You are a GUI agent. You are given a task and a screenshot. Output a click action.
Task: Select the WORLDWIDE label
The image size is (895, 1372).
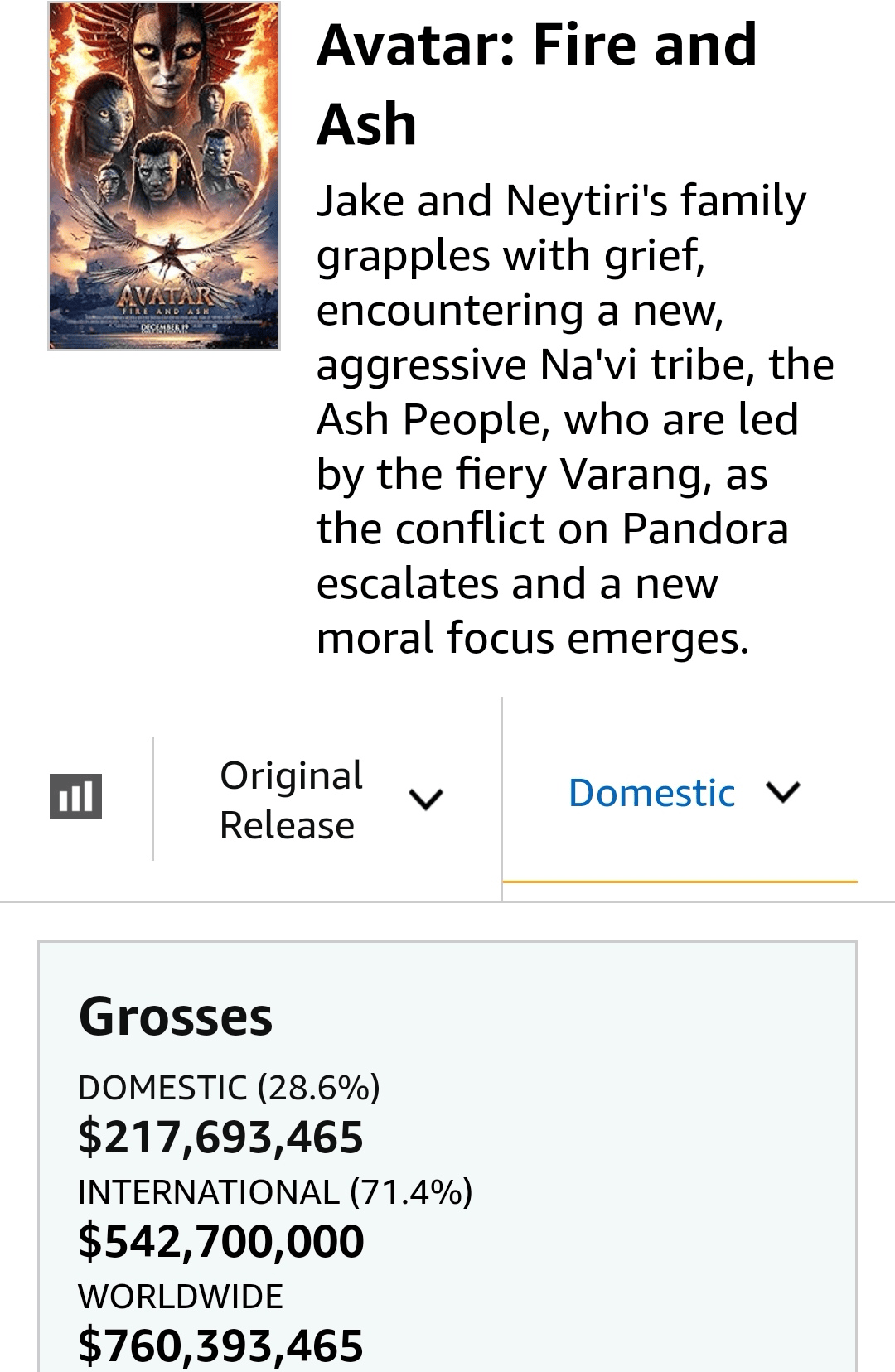click(181, 1296)
